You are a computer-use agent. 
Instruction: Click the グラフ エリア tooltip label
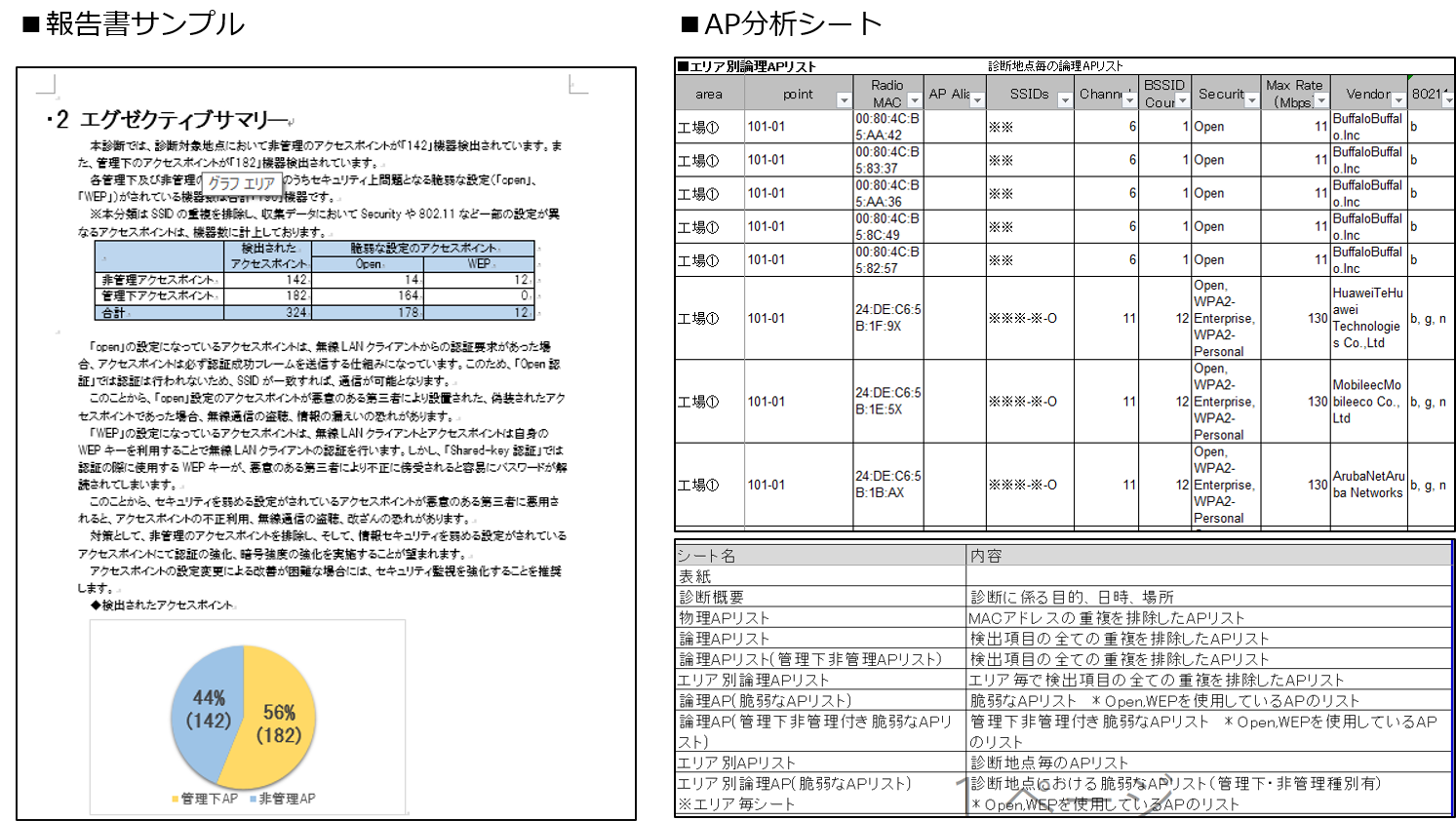click(x=241, y=182)
